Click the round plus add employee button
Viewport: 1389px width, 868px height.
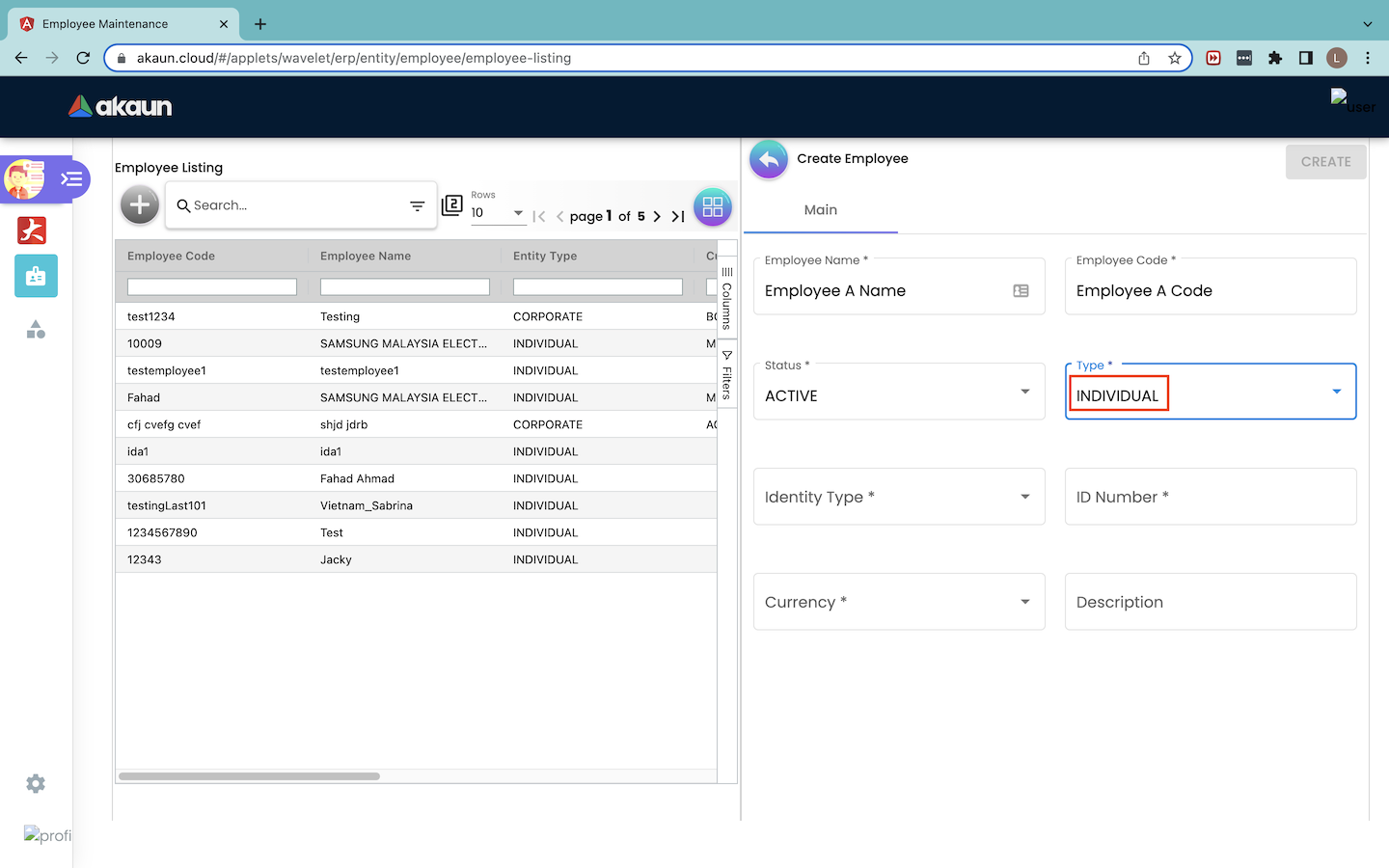click(x=140, y=205)
